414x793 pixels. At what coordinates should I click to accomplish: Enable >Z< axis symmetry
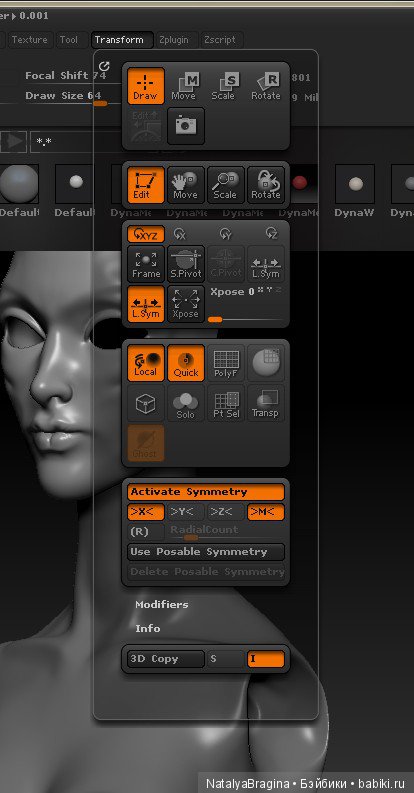pyautogui.click(x=225, y=512)
